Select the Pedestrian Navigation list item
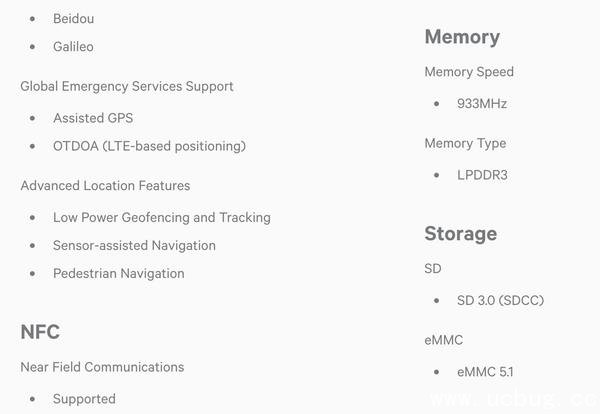 coord(118,273)
